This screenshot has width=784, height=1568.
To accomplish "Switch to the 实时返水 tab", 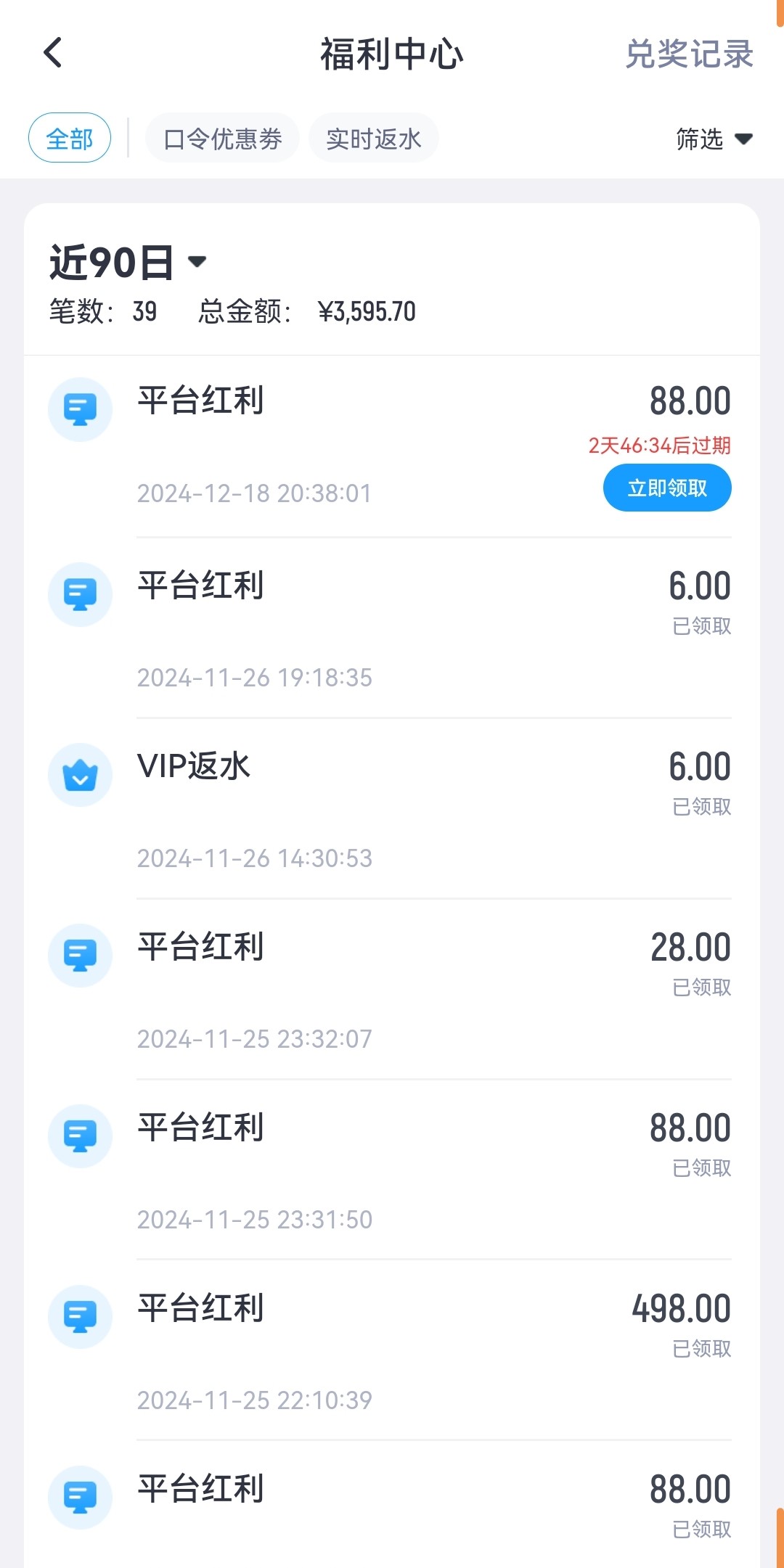I will (x=373, y=138).
